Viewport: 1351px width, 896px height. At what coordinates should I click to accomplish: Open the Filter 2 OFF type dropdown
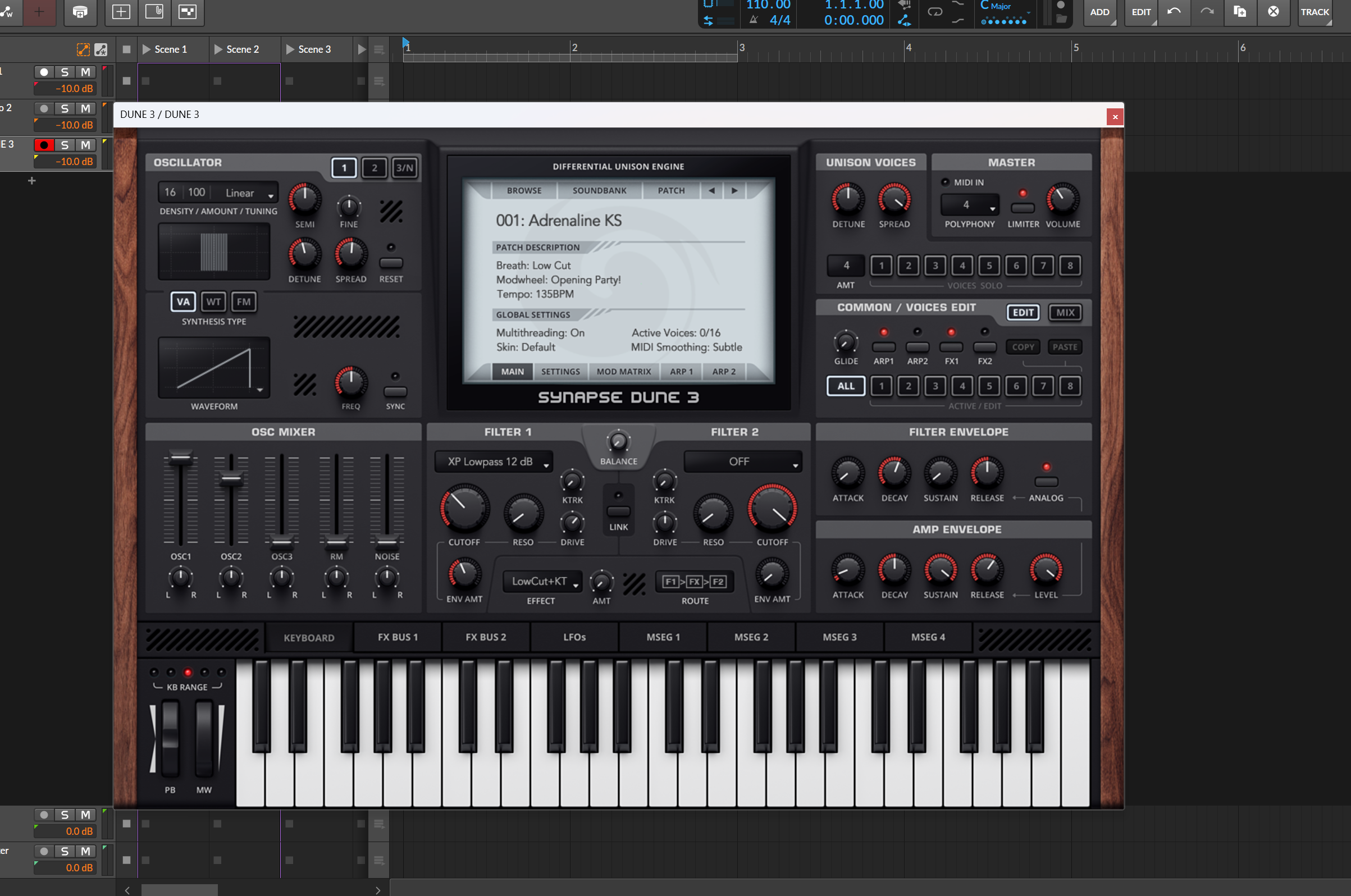[743, 461]
